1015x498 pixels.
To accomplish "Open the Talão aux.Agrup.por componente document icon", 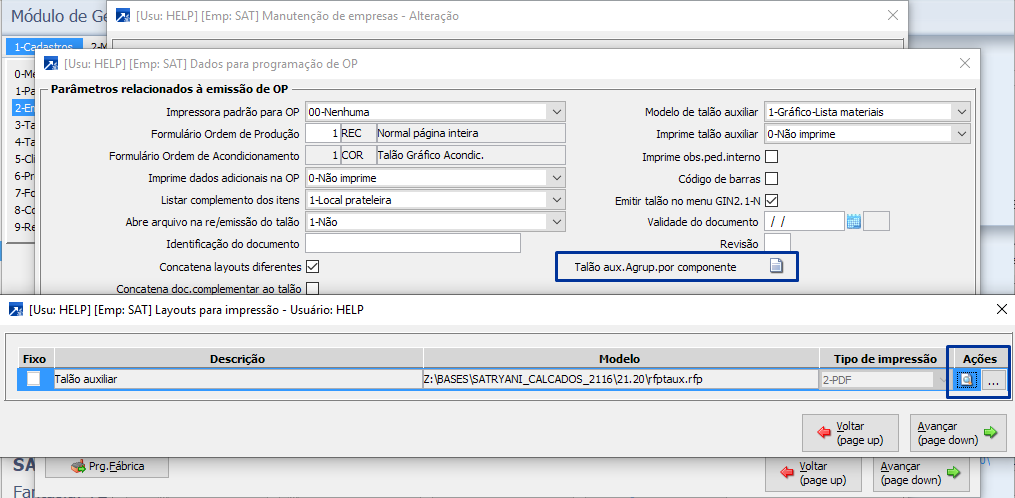I will pyautogui.click(x=776, y=266).
